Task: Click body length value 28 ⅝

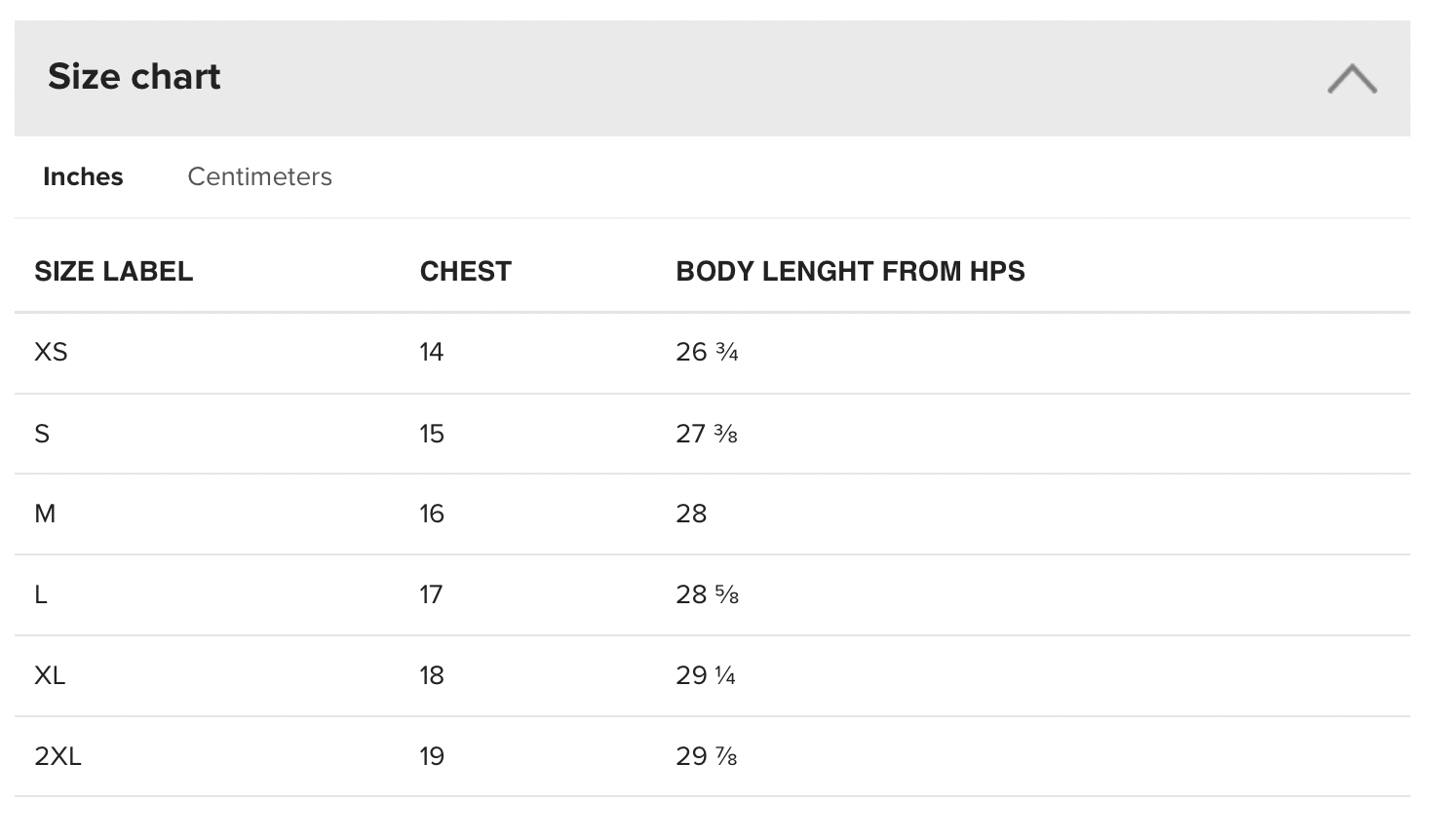Action: (707, 594)
